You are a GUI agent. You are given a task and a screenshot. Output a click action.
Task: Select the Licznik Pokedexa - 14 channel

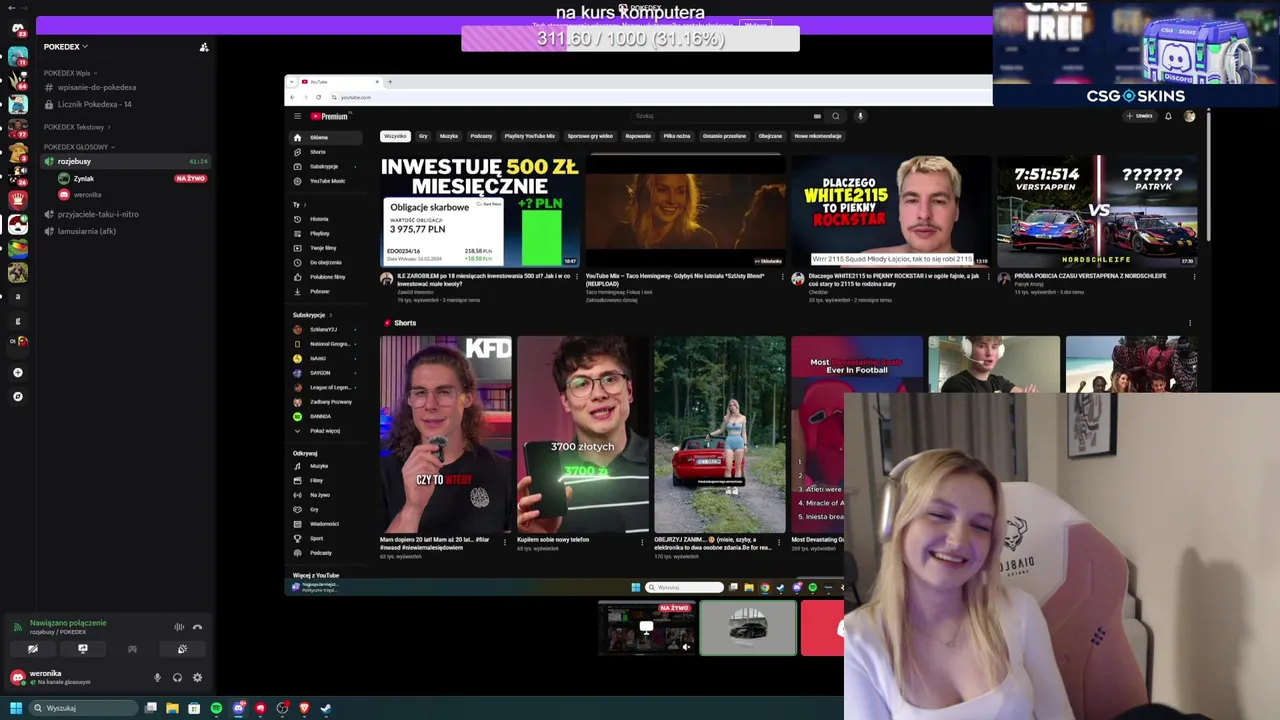94,104
